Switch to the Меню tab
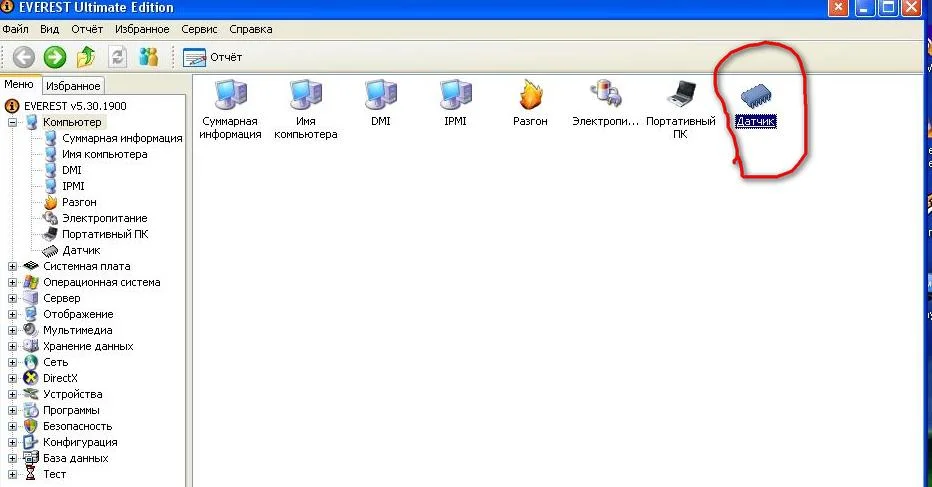 pos(19,84)
